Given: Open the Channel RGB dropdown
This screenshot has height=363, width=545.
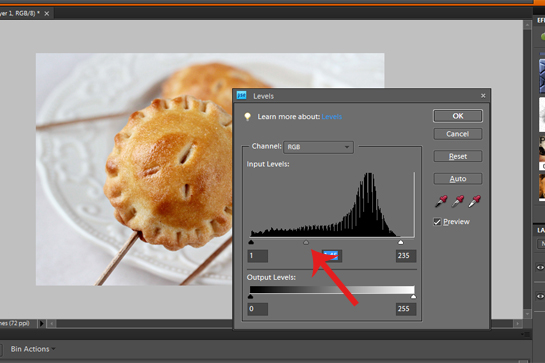Looking at the screenshot, I should coord(318,147).
